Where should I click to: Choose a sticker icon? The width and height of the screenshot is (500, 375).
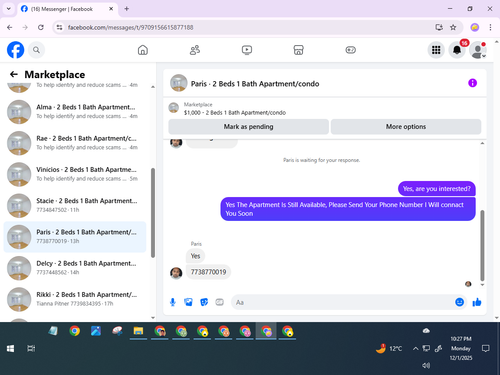click(x=204, y=302)
